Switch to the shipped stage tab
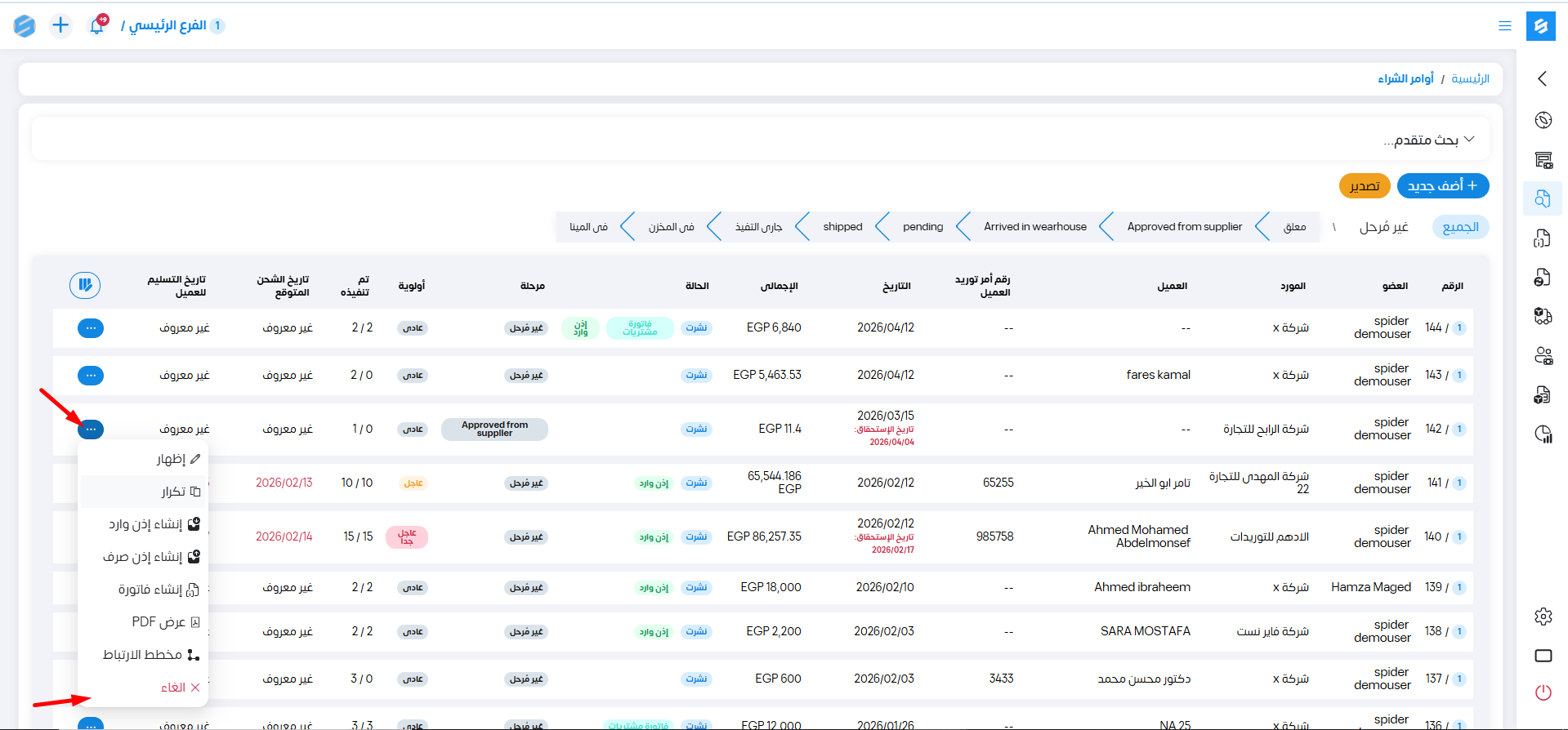The image size is (1568, 730). 842,227
